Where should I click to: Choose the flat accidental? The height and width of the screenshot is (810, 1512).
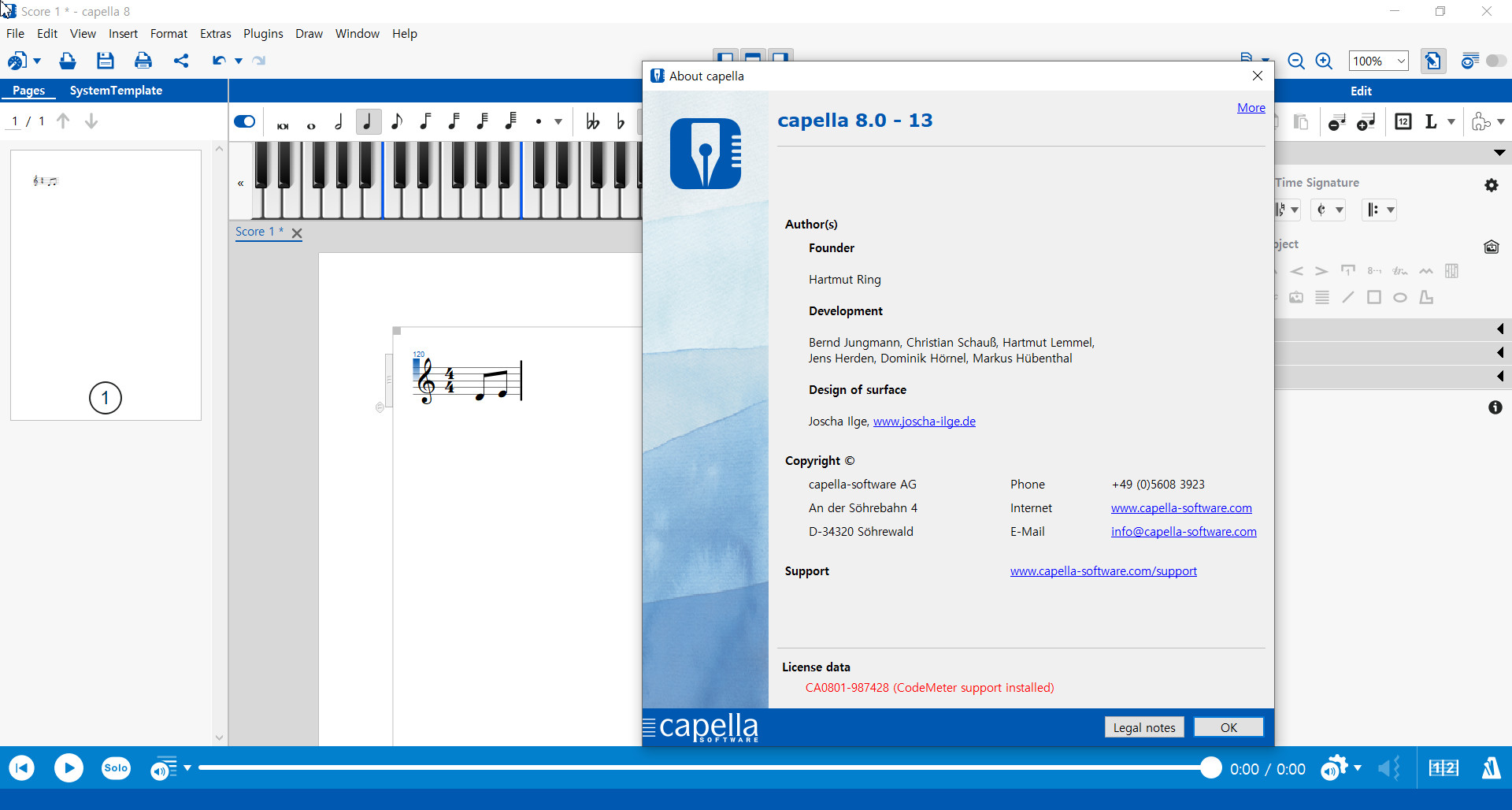[x=621, y=121]
